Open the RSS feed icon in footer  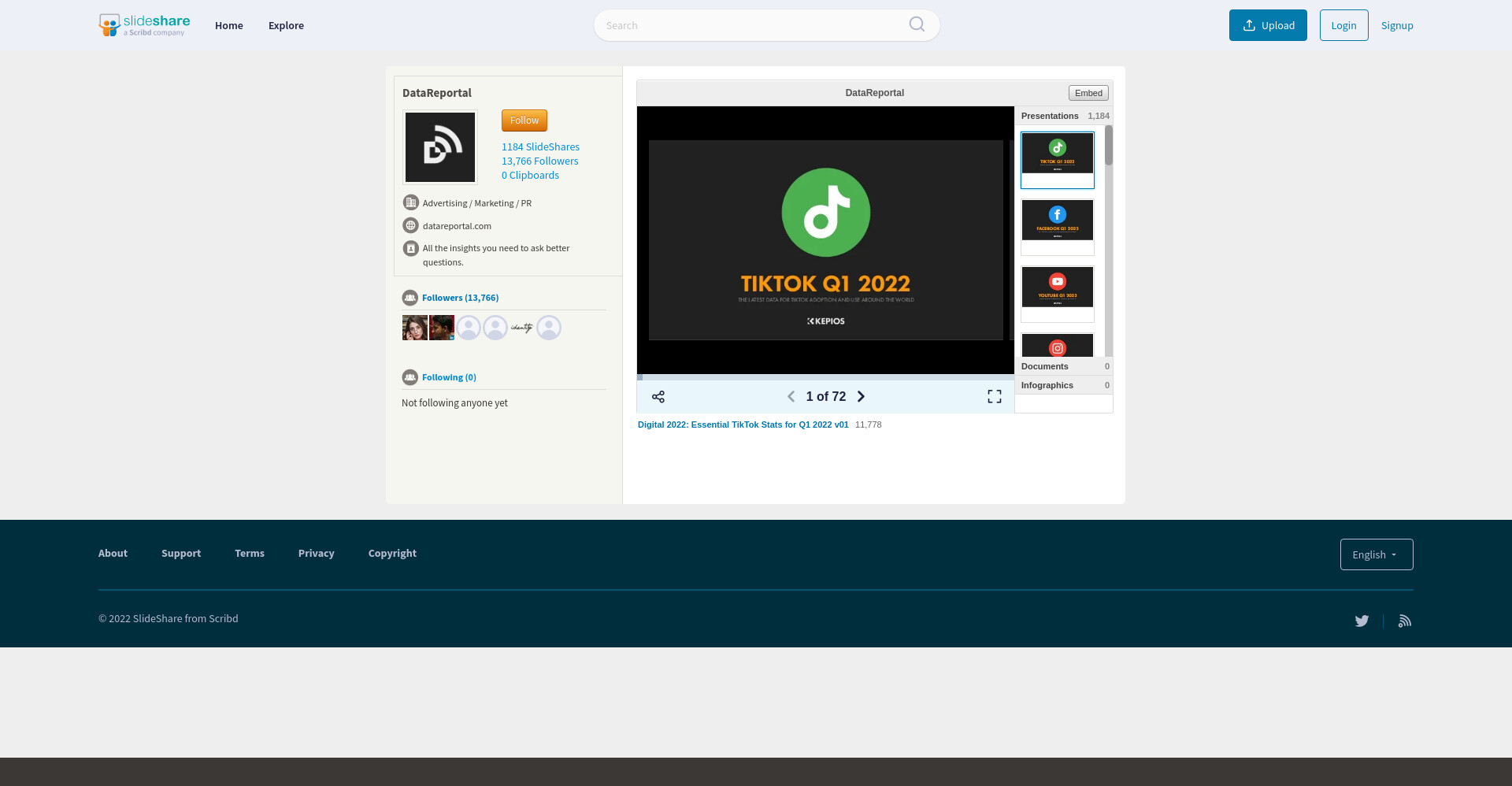tap(1404, 621)
